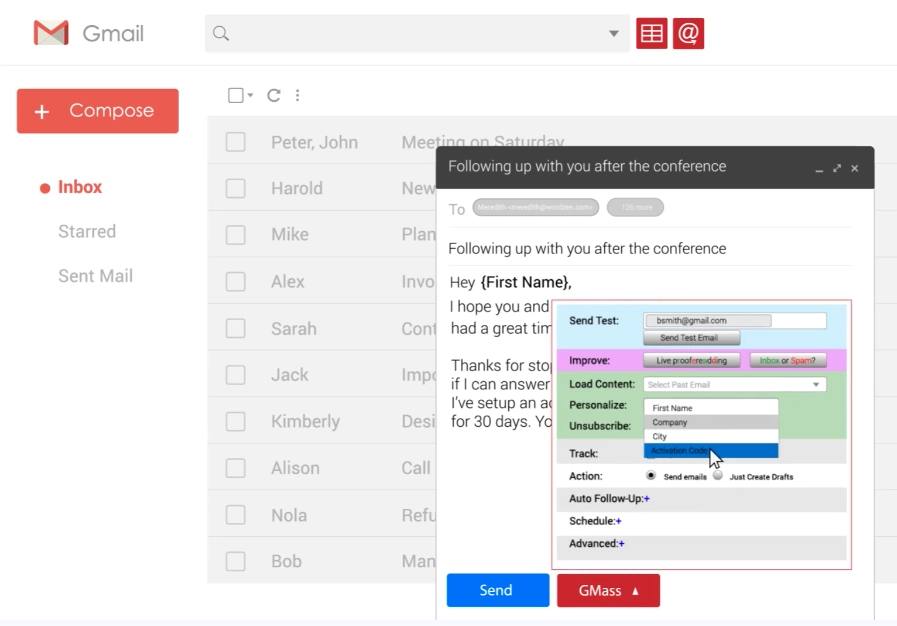
Task: Click the GMass spreadsheet icon button
Action: (652, 33)
